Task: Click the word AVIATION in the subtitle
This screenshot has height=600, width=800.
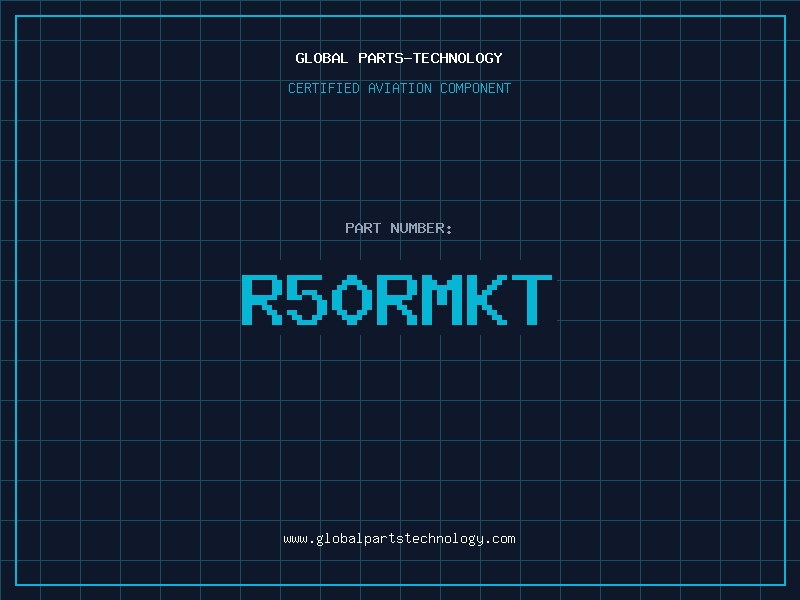Action: [x=398, y=88]
